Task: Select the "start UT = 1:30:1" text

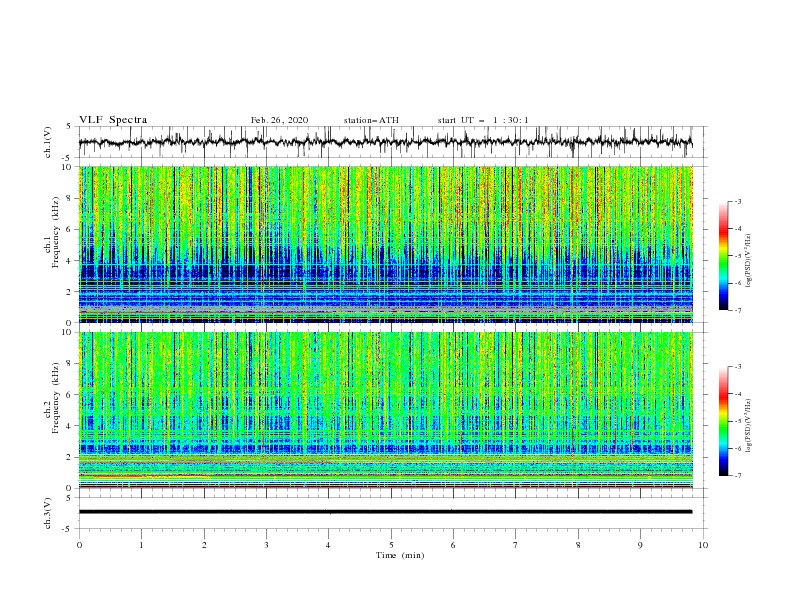Action: pyautogui.click(x=483, y=120)
